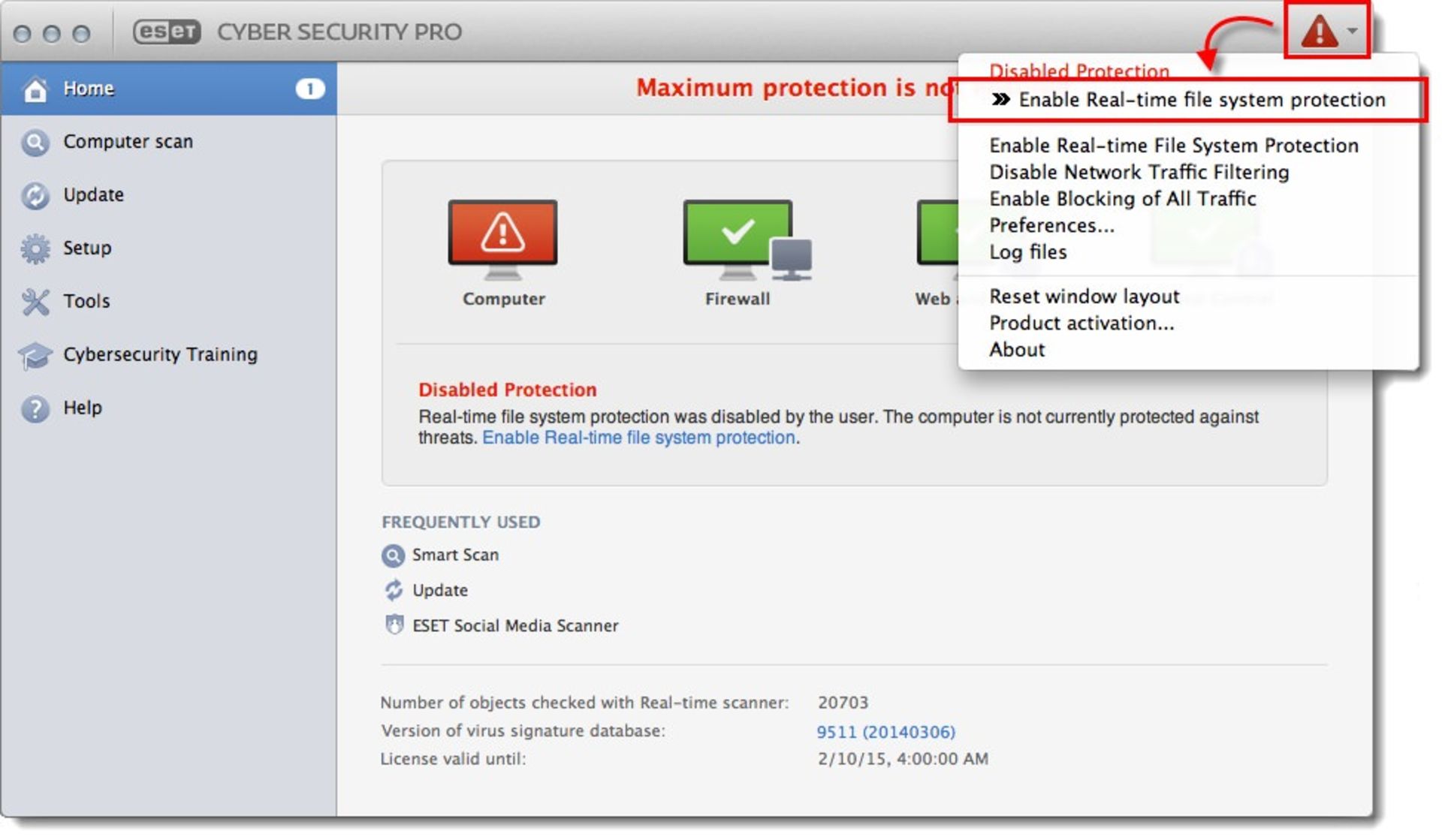Click the notification badge showing 1 on Home
The height and width of the screenshot is (840, 1442).
(309, 89)
